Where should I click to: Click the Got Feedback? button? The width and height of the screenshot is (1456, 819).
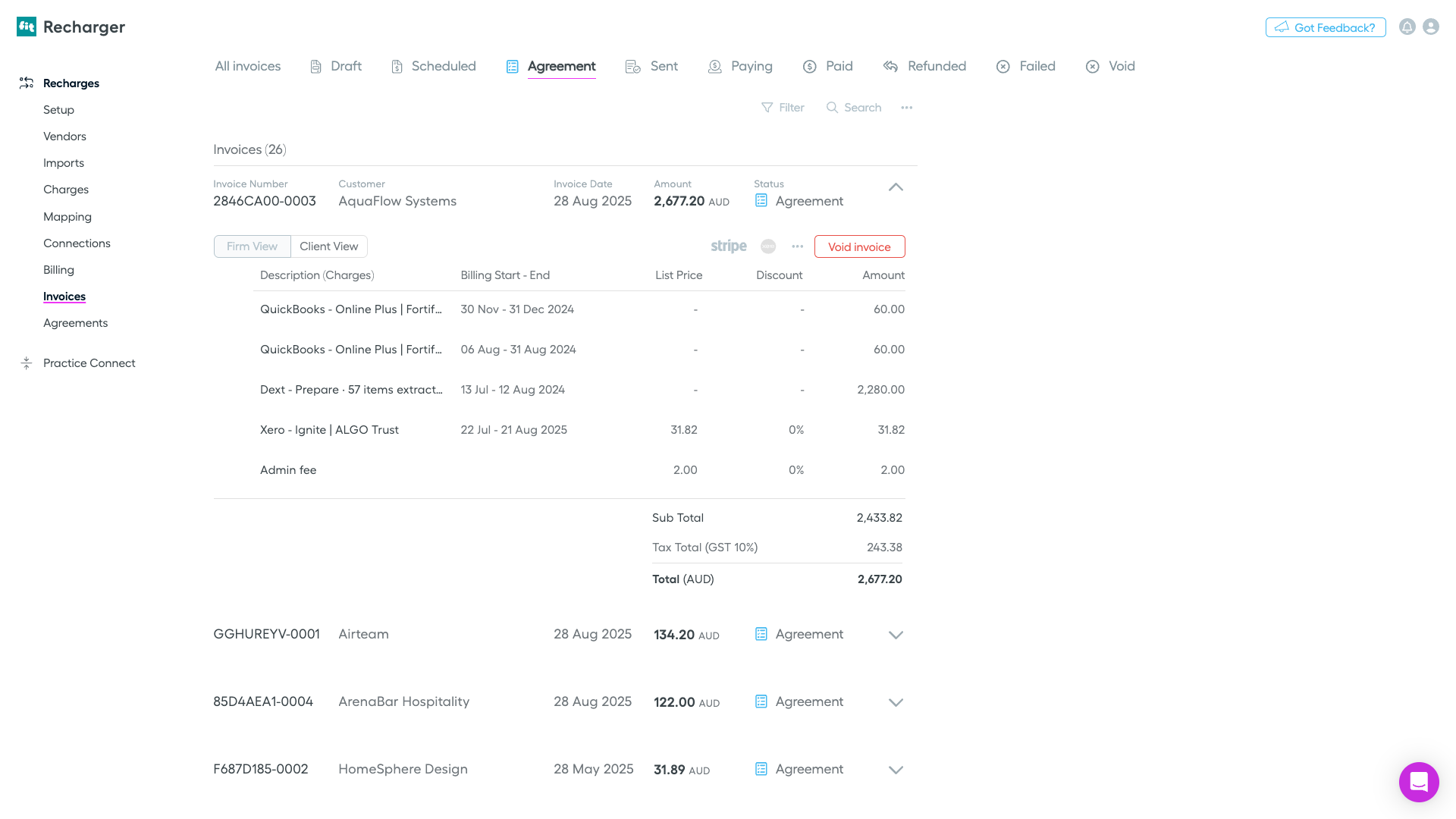coord(1325,27)
